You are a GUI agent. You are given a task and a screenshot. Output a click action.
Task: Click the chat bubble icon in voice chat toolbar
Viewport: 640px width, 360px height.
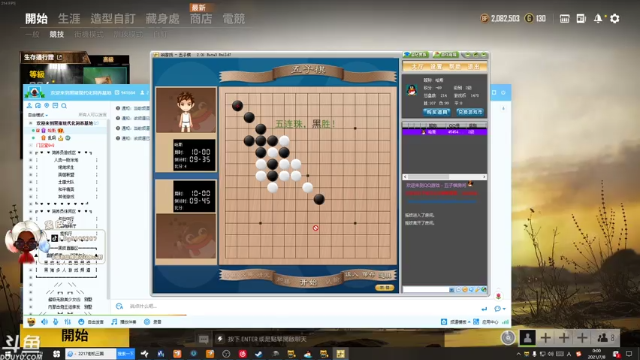pos(38,106)
